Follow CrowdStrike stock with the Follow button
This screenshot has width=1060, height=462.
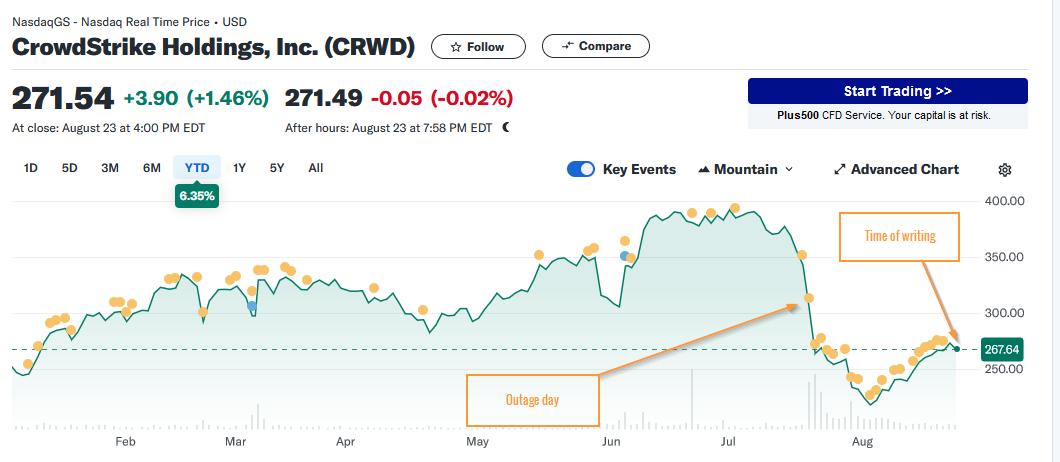tap(477, 47)
